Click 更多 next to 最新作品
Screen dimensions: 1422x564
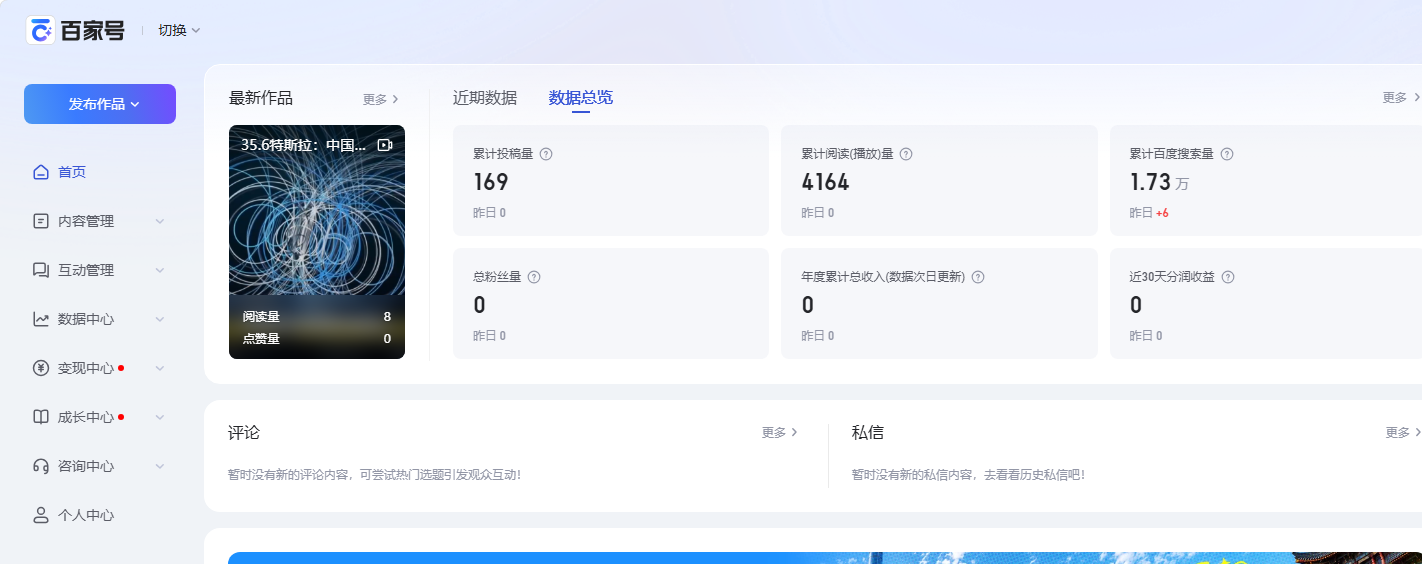pos(381,99)
